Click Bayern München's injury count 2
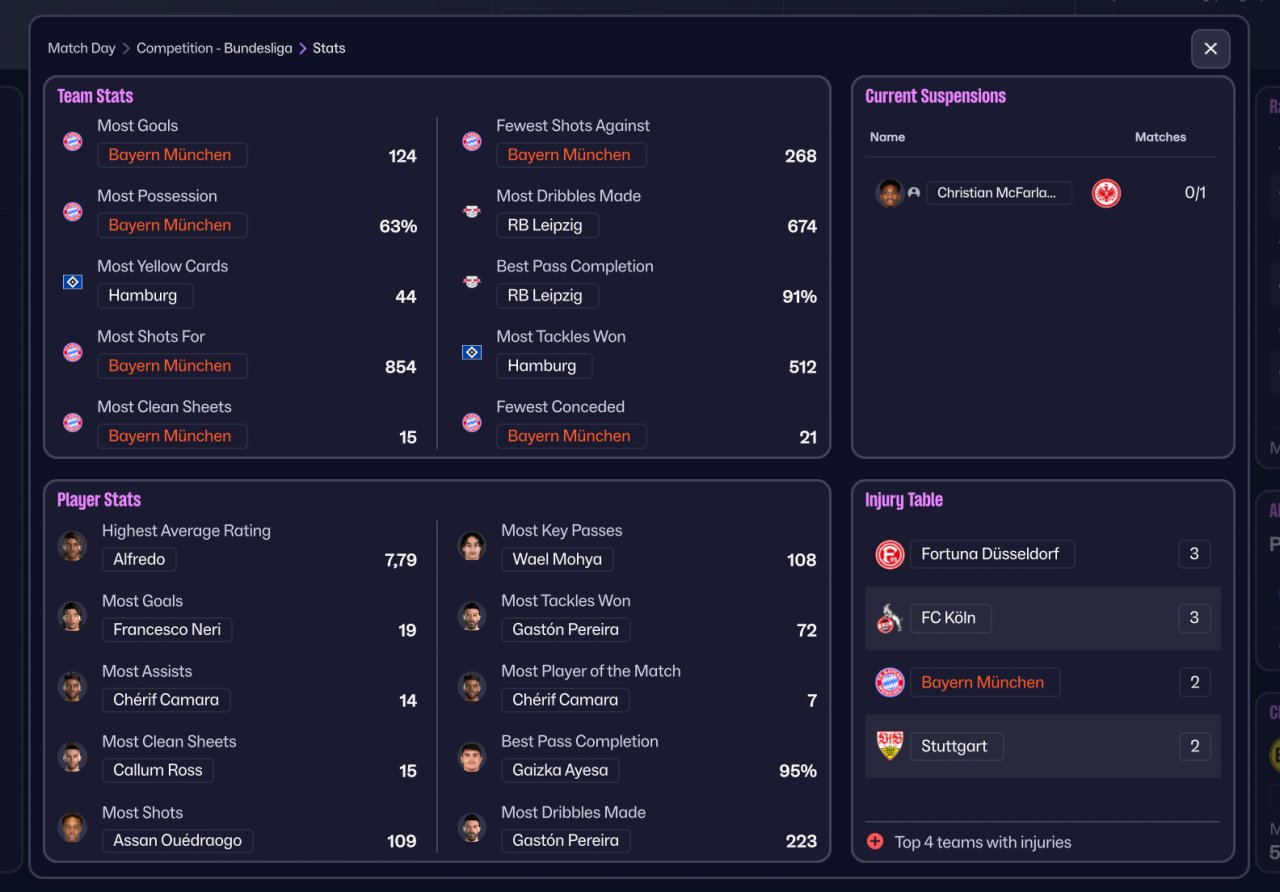 pyautogui.click(x=1194, y=682)
